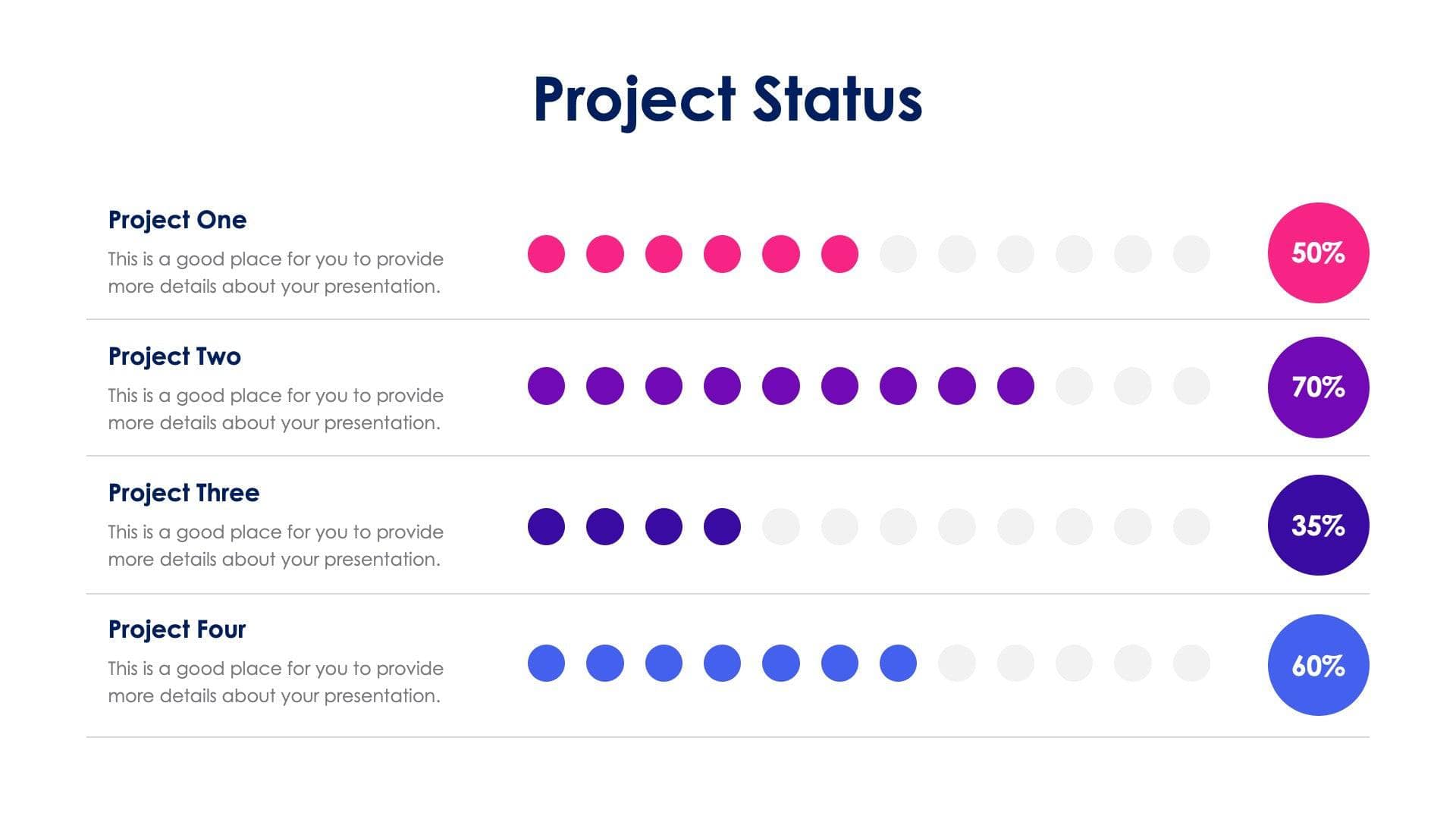The height and width of the screenshot is (819, 1456).
Task: Select the Project One heading
Action: [x=177, y=220]
